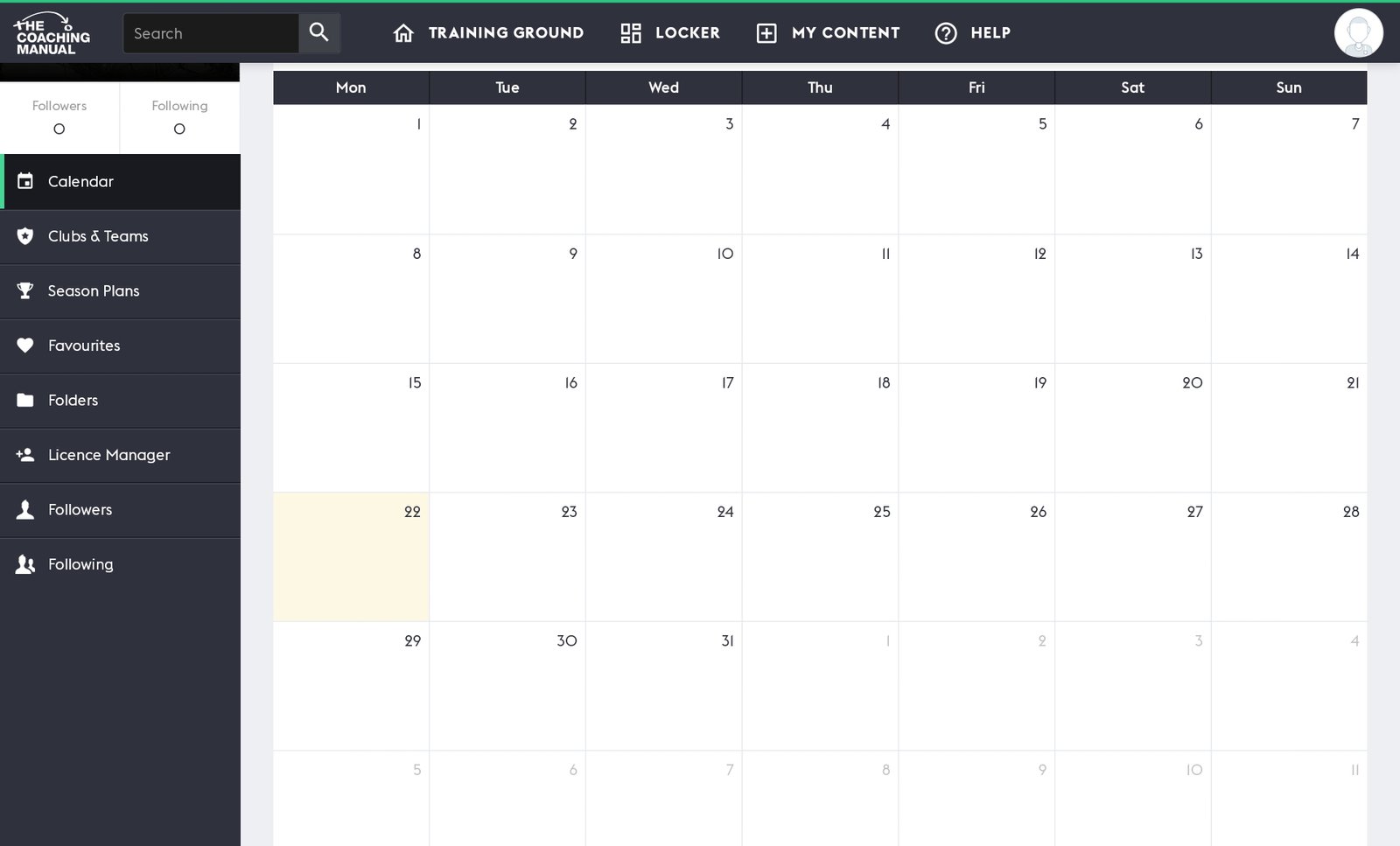This screenshot has height=846, width=1400.
Task: Select calendar day 10
Action: pyautogui.click(x=664, y=299)
